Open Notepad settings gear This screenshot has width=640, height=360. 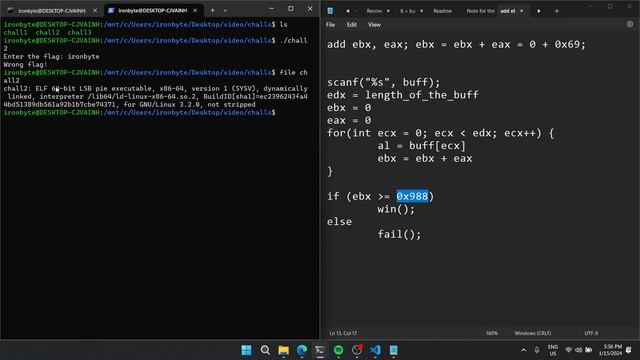[x=630, y=24]
